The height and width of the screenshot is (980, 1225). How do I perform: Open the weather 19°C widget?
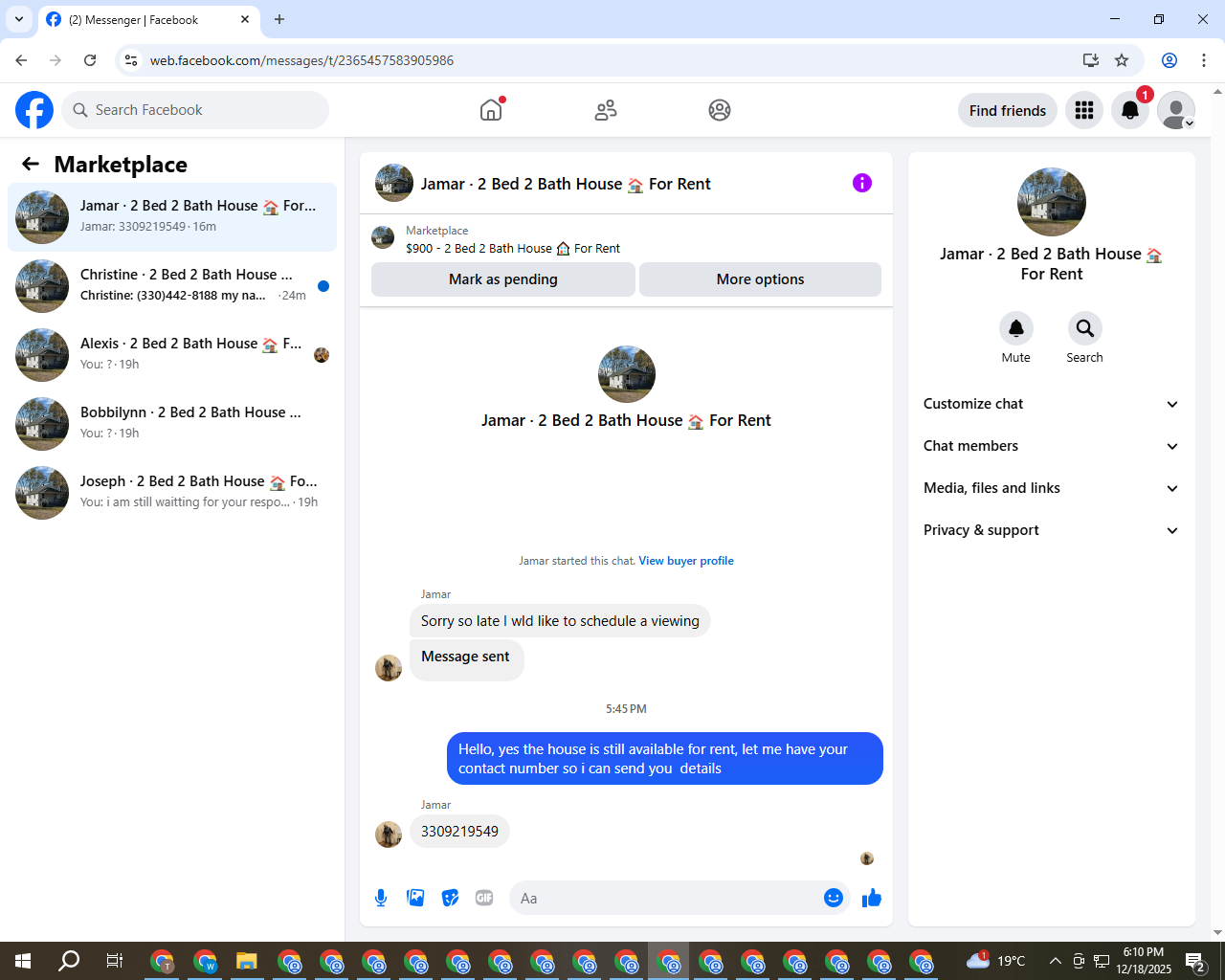[x=996, y=960]
